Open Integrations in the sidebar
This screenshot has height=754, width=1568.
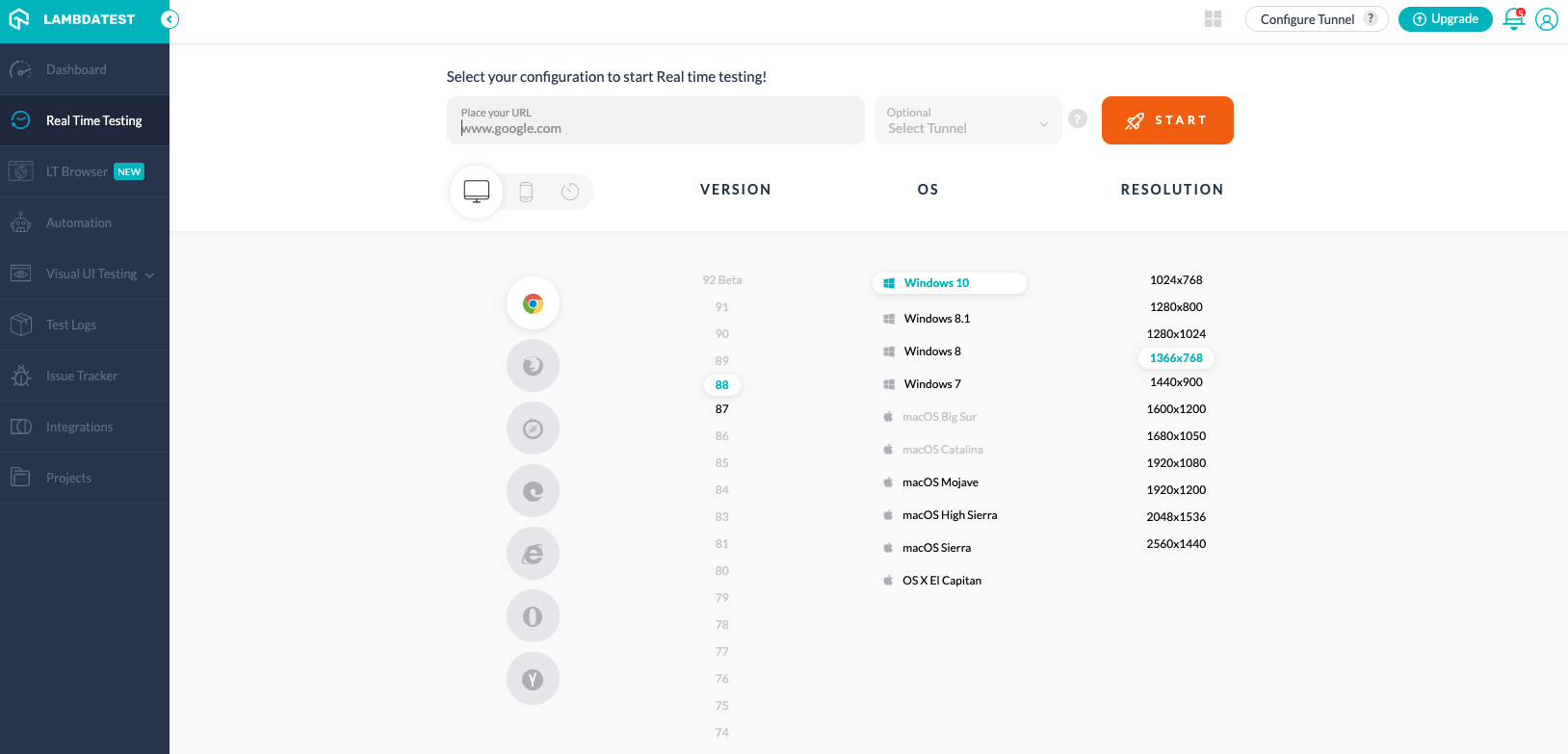[x=85, y=427]
